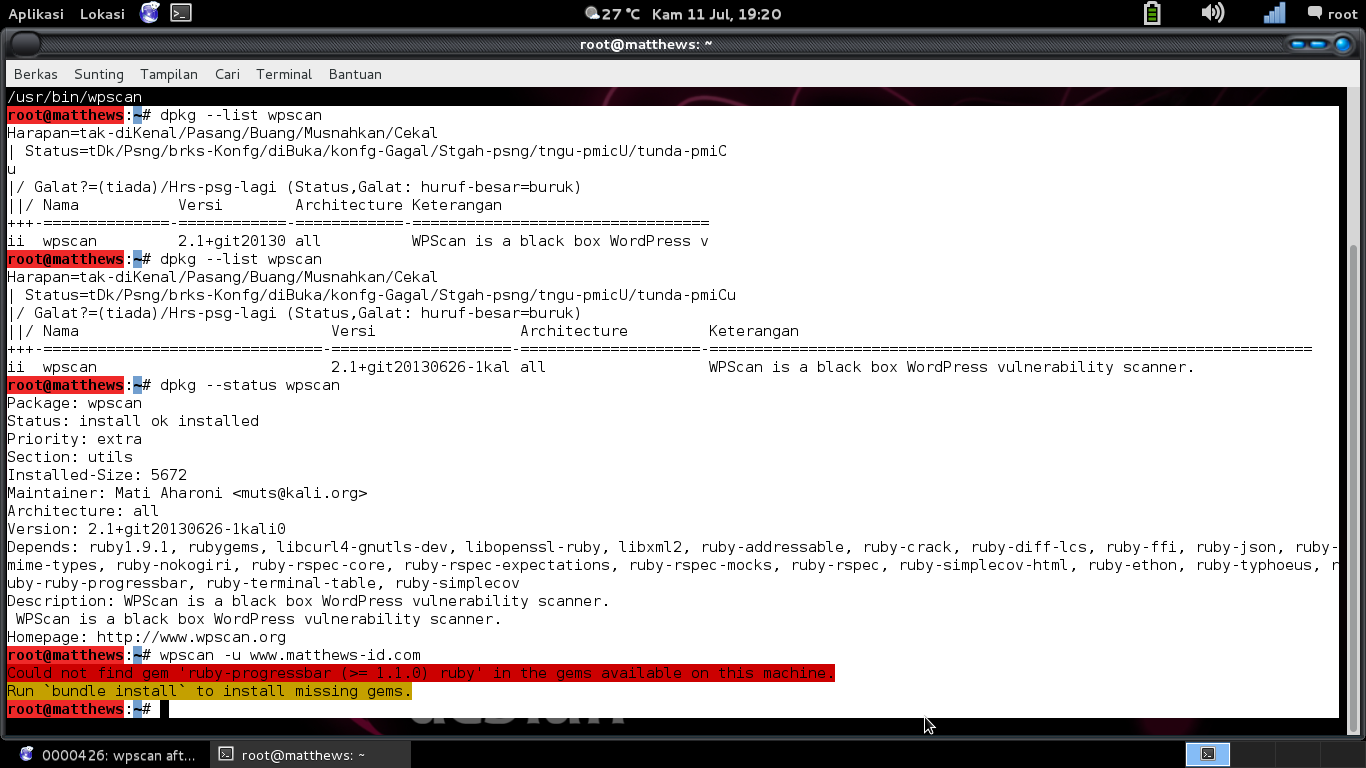Viewport: 1366px width, 768px height.
Task: Click the chat bubble icon beside root
Action: pyautogui.click(x=1314, y=13)
